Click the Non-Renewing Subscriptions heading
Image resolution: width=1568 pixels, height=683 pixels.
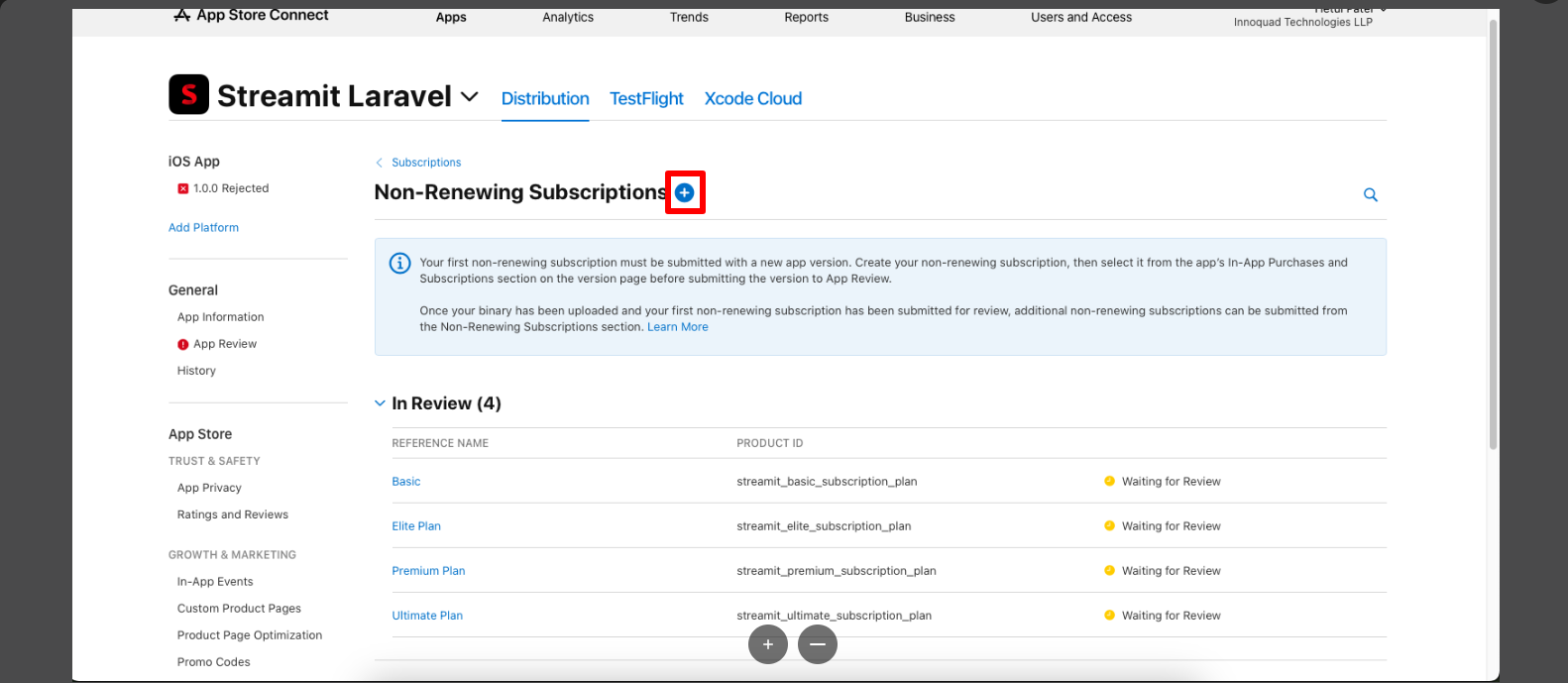pos(520,192)
